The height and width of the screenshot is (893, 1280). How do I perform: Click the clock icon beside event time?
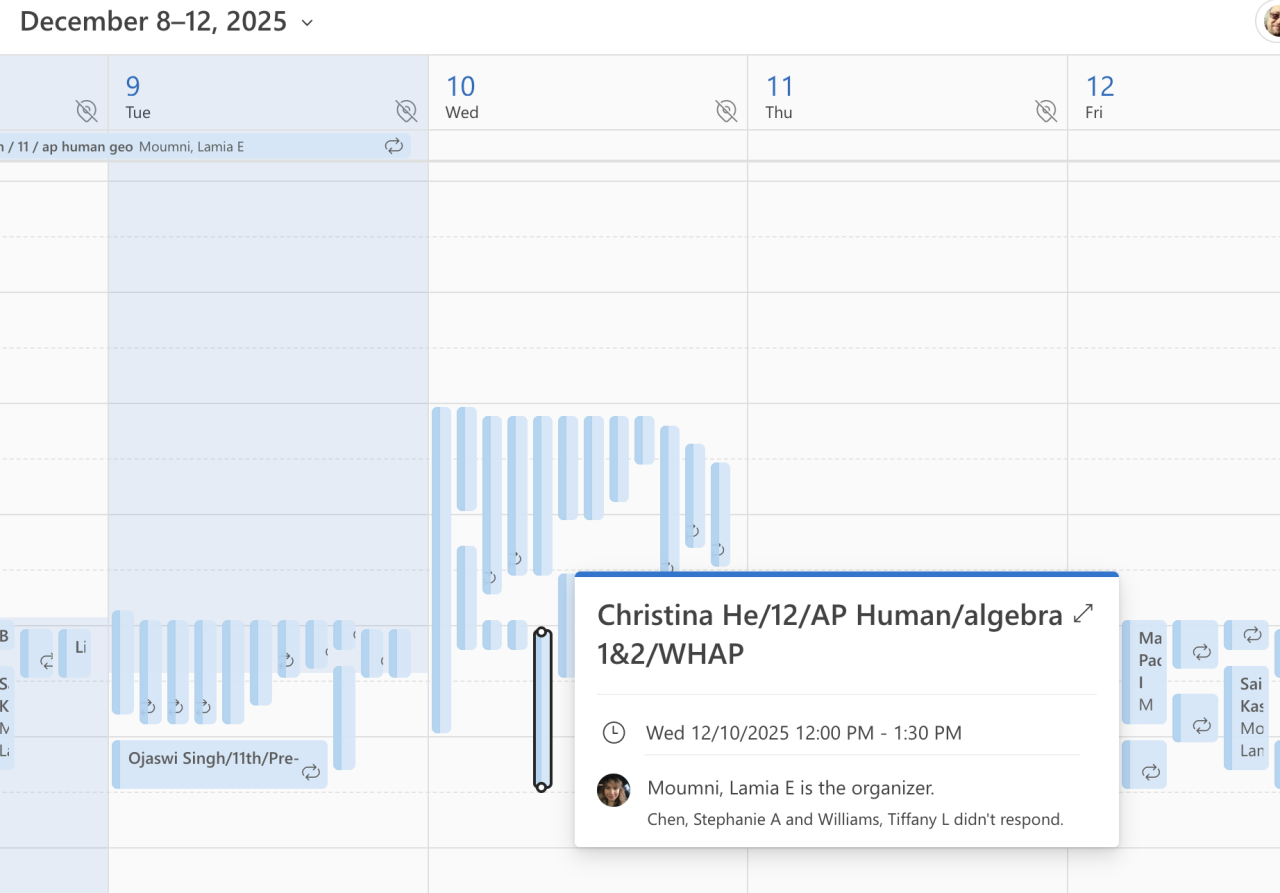tap(613, 733)
